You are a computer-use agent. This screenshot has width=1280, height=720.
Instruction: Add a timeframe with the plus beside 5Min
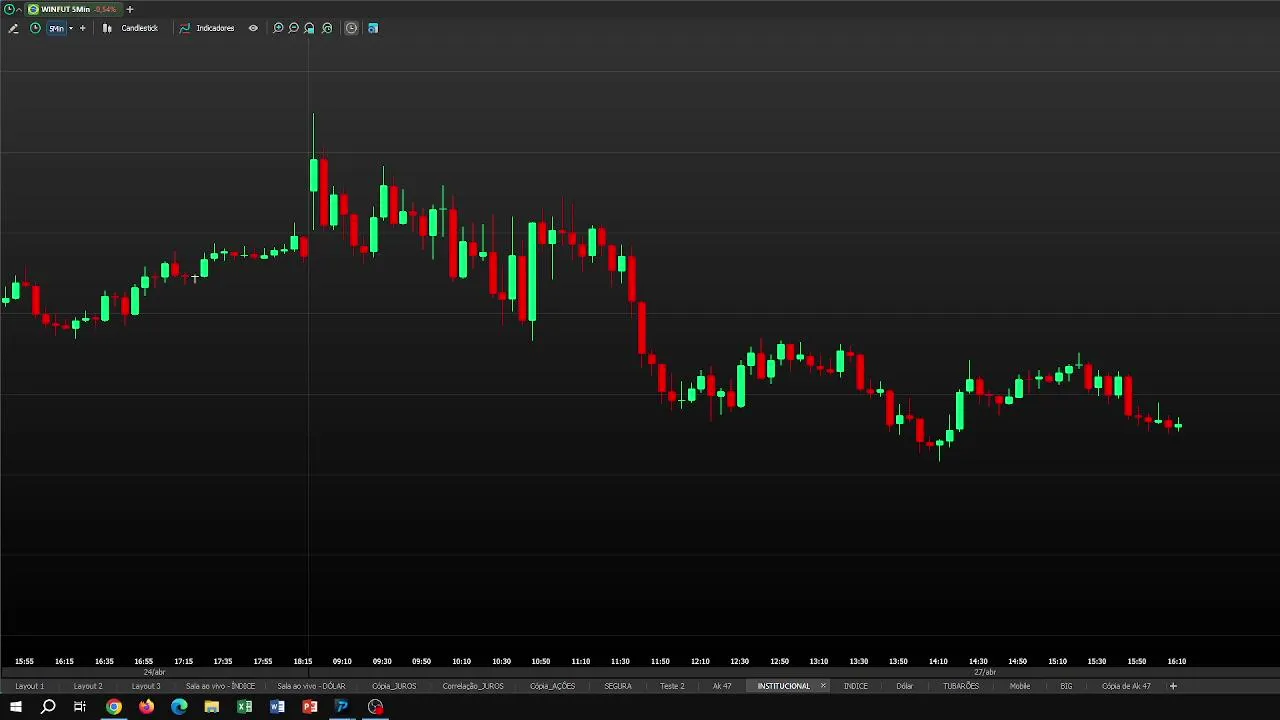(x=82, y=28)
